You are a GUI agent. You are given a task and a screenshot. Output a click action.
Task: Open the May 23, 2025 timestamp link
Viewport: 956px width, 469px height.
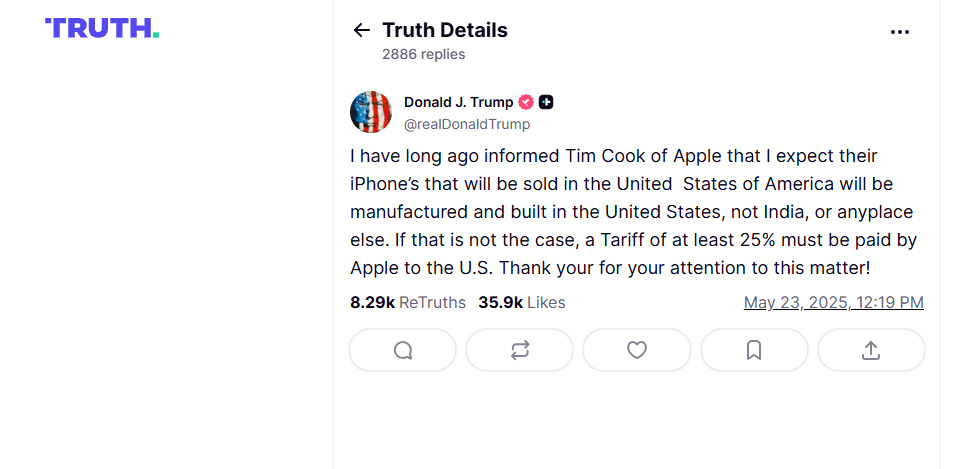coord(833,302)
